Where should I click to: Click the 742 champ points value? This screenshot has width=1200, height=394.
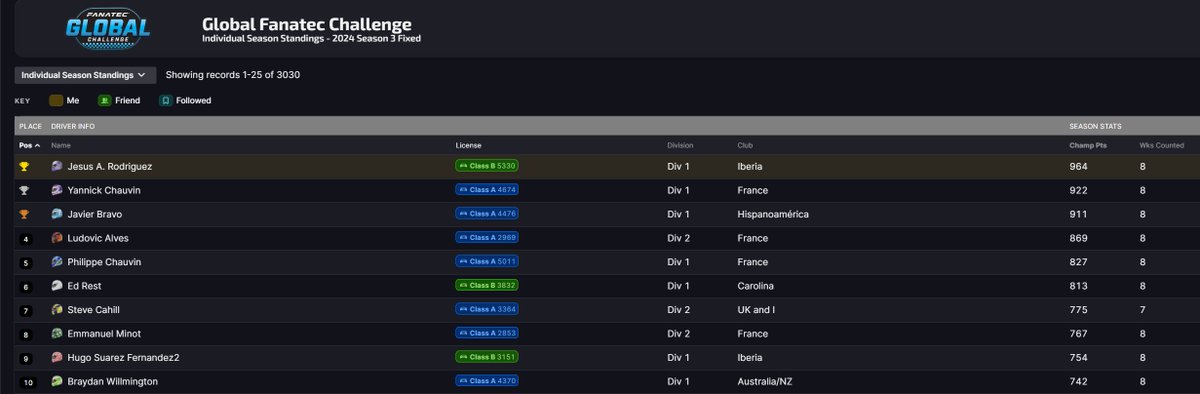pos(1078,382)
